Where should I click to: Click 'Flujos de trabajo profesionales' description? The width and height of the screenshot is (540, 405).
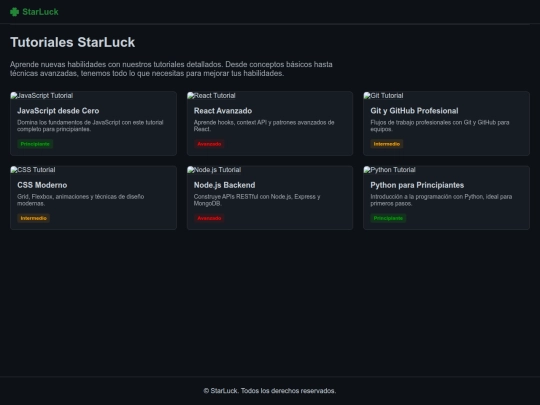440,126
